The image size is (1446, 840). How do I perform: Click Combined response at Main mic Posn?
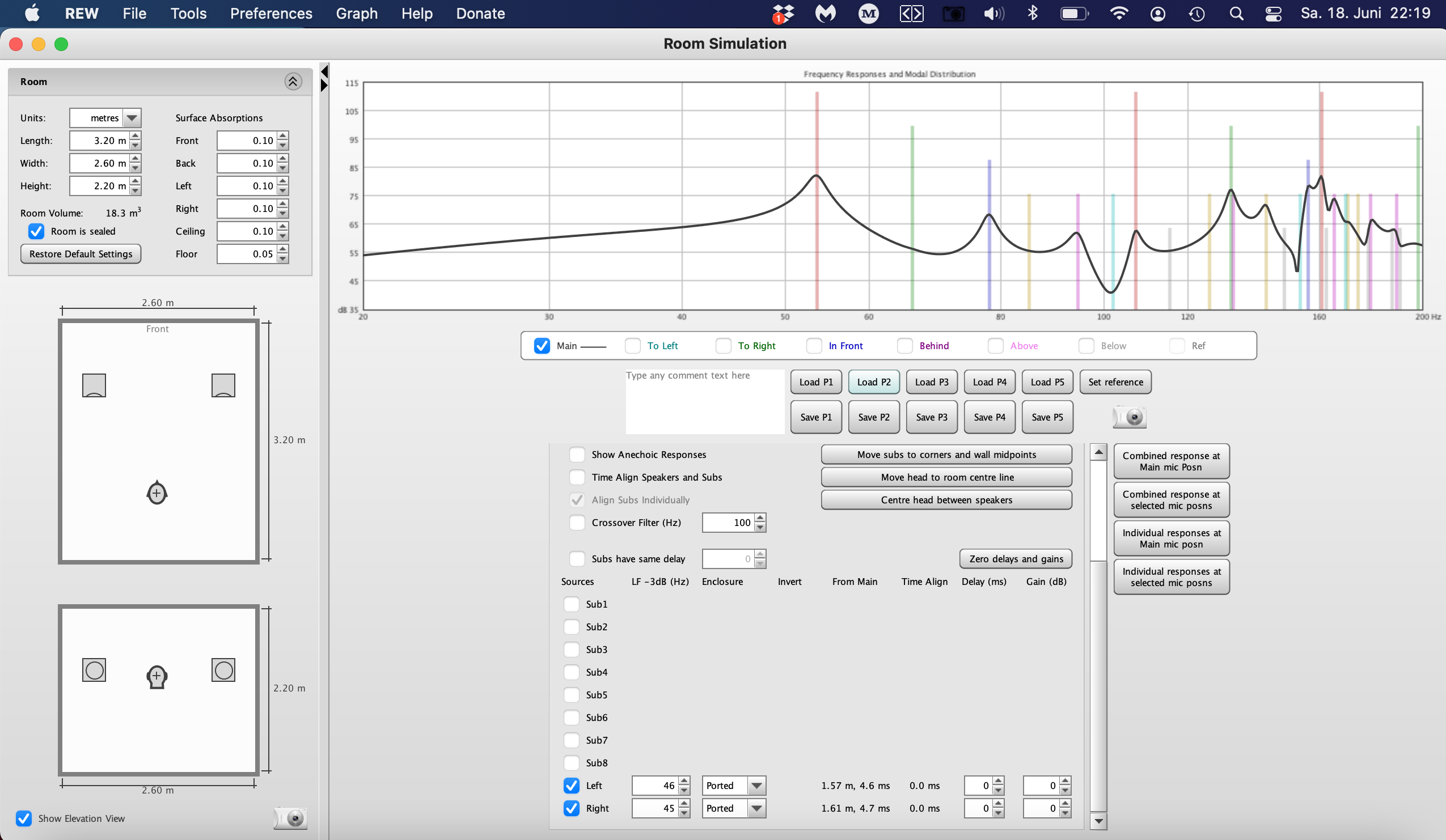[1171, 461]
